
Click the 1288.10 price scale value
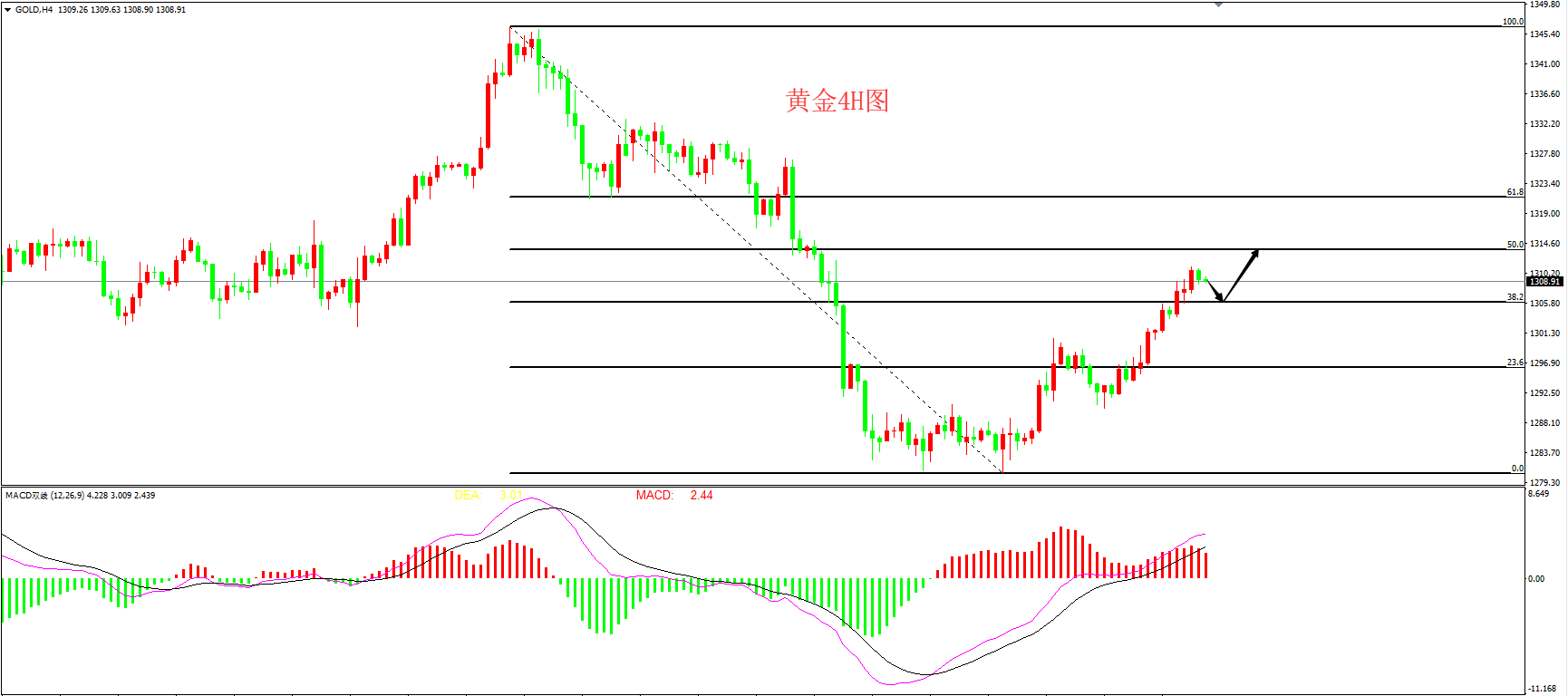pos(1545,423)
